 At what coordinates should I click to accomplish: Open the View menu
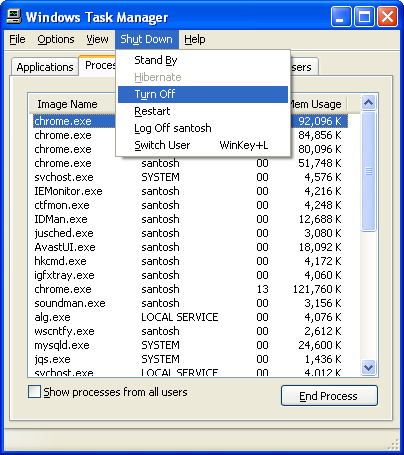tap(97, 39)
